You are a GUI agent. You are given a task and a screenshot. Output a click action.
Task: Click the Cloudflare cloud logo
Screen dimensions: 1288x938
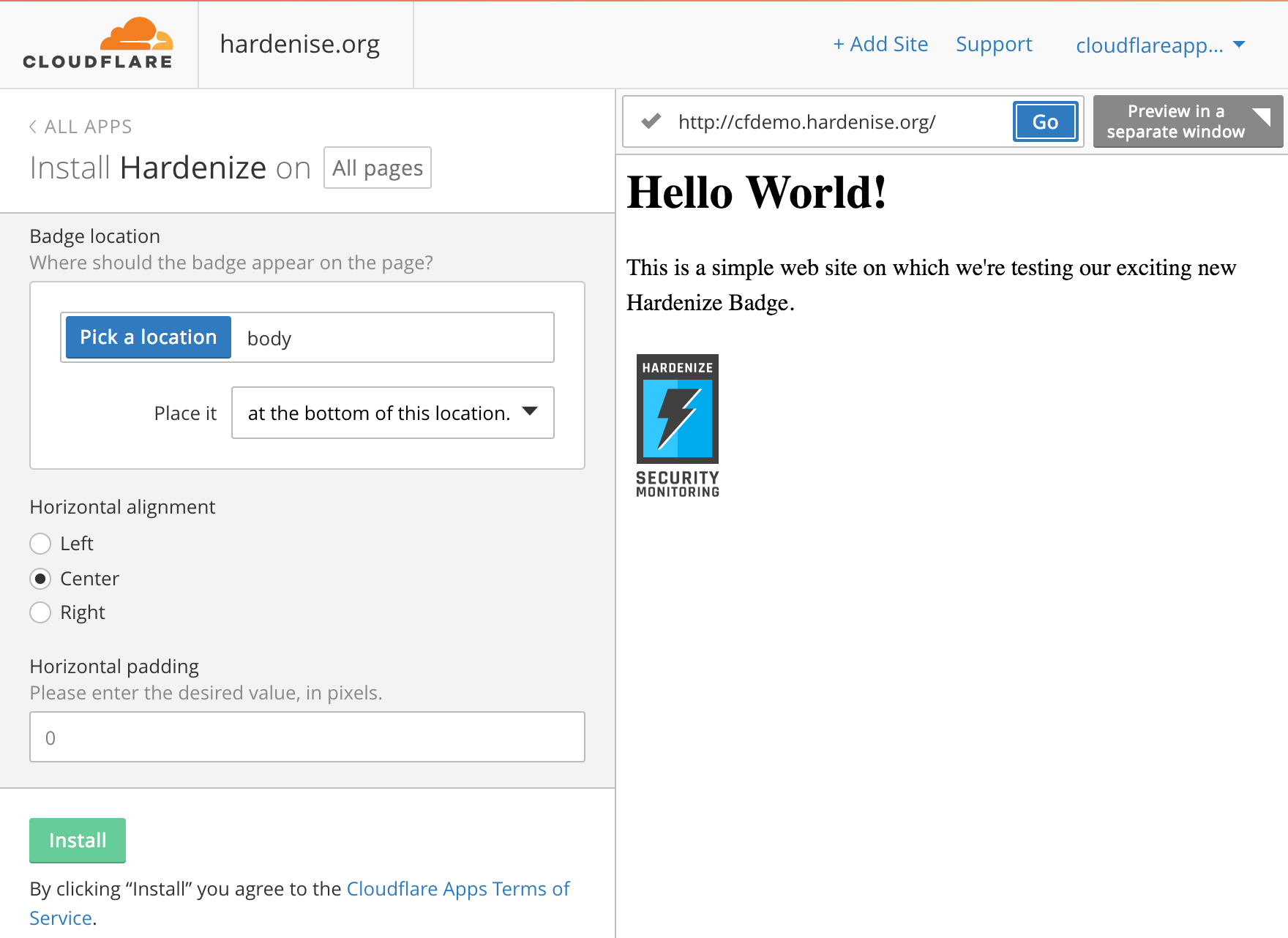(97, 44)
